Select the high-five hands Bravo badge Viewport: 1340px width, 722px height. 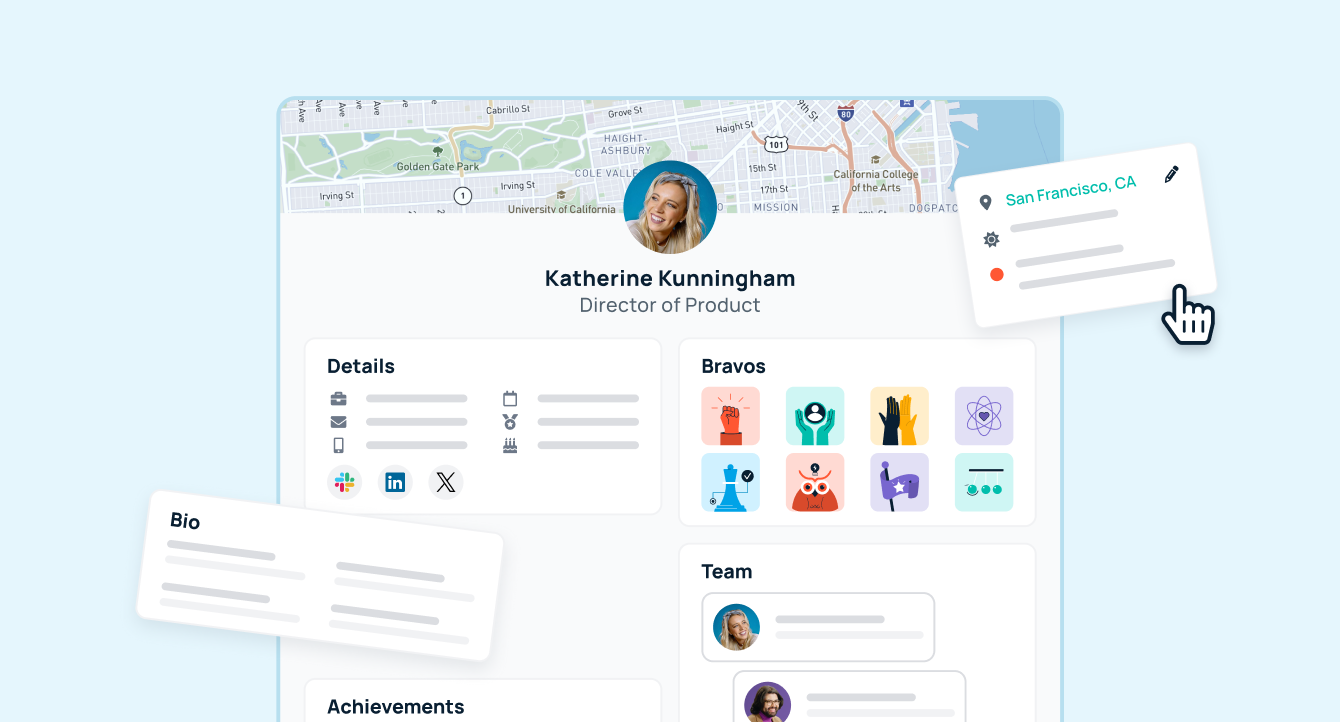pyautogui.click(x=899, y=416)
